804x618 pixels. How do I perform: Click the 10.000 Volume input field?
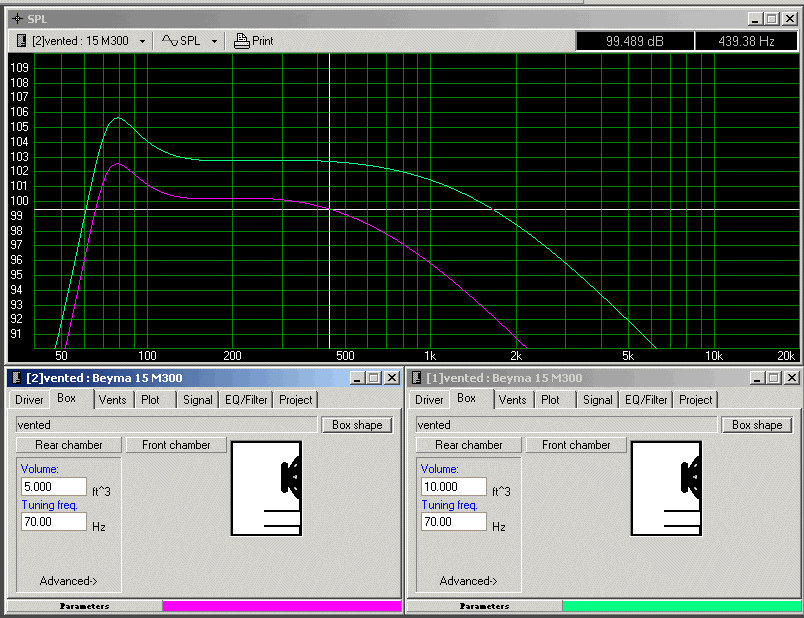pos(453,487)
